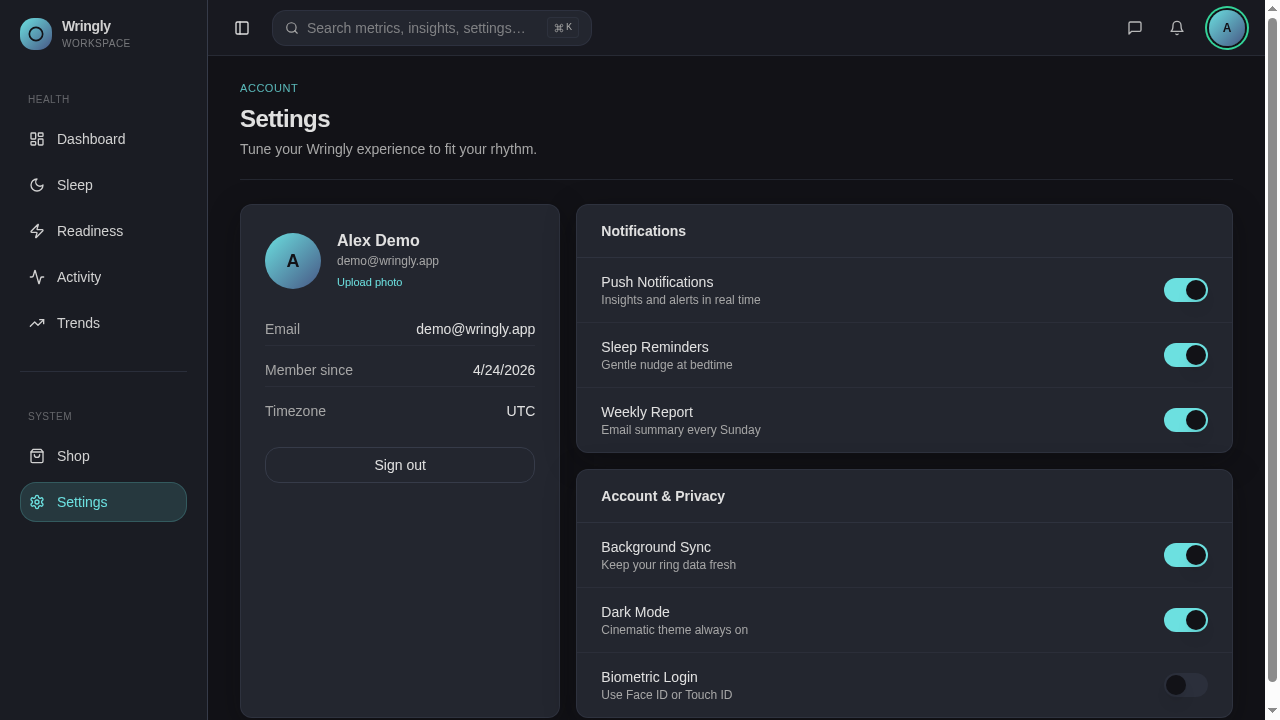Click the Readiness lightning bolt icon
The image size is (1280, 720).
tap(37, 231)
